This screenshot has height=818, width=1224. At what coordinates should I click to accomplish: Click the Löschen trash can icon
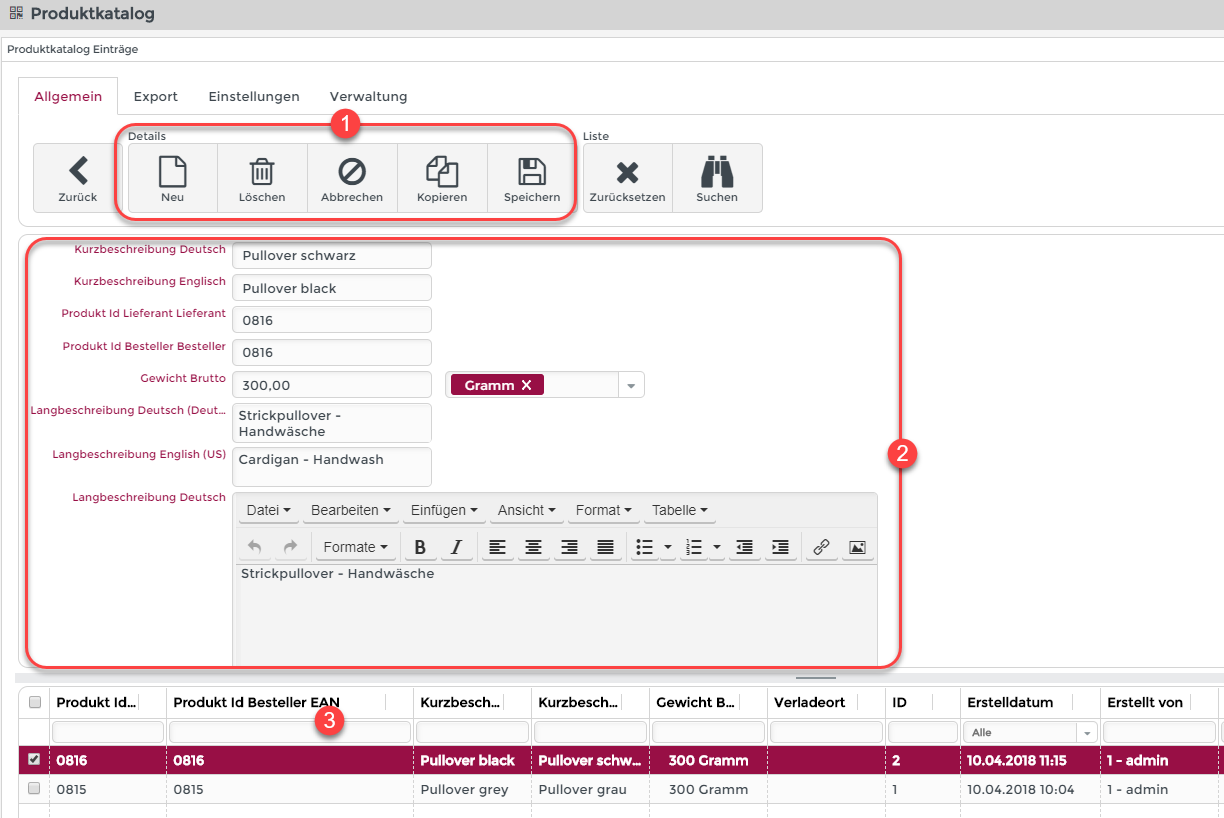pos(262,172)
